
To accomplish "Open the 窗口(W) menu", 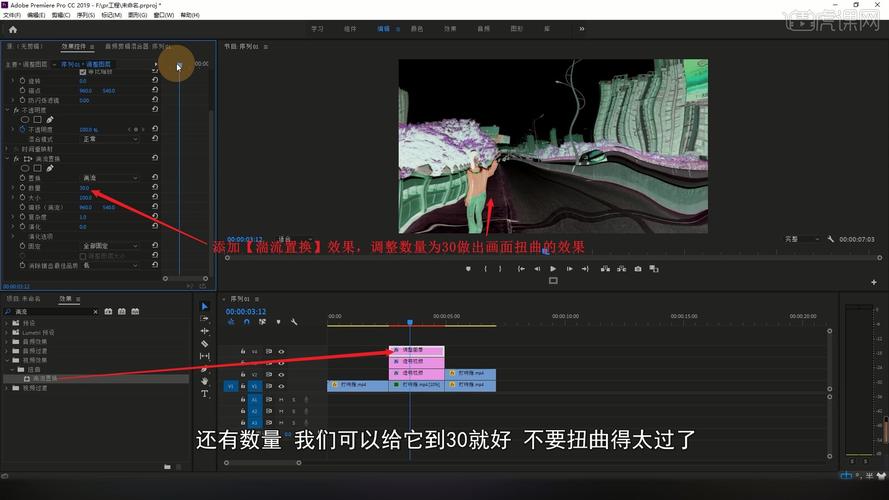I will pyautogui.click(x=164, y=15).
